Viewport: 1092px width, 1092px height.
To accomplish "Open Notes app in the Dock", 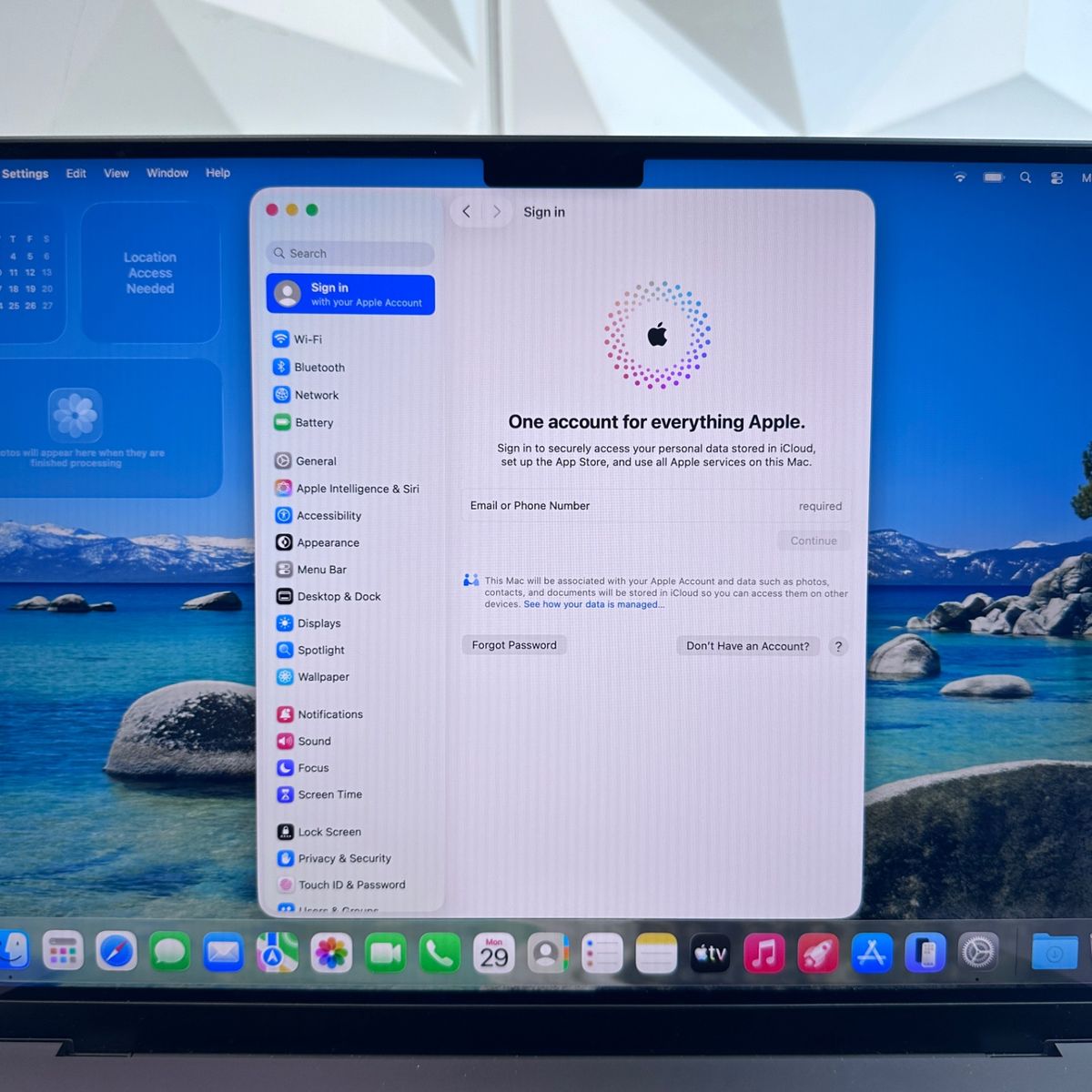I will tap(656, 954).
